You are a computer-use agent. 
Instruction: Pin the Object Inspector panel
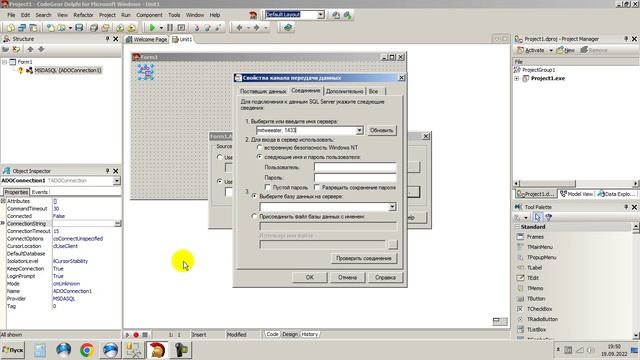[x=107, y=171]
